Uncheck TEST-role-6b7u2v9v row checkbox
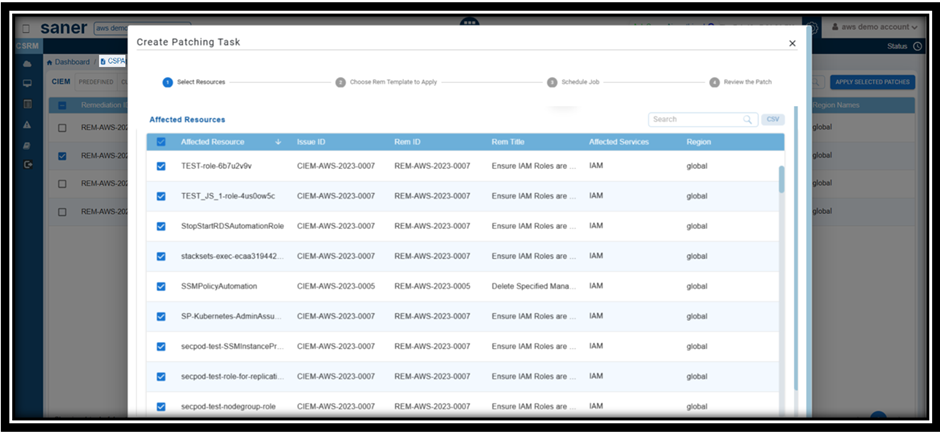The image size is (940, 434). [161, 166]
